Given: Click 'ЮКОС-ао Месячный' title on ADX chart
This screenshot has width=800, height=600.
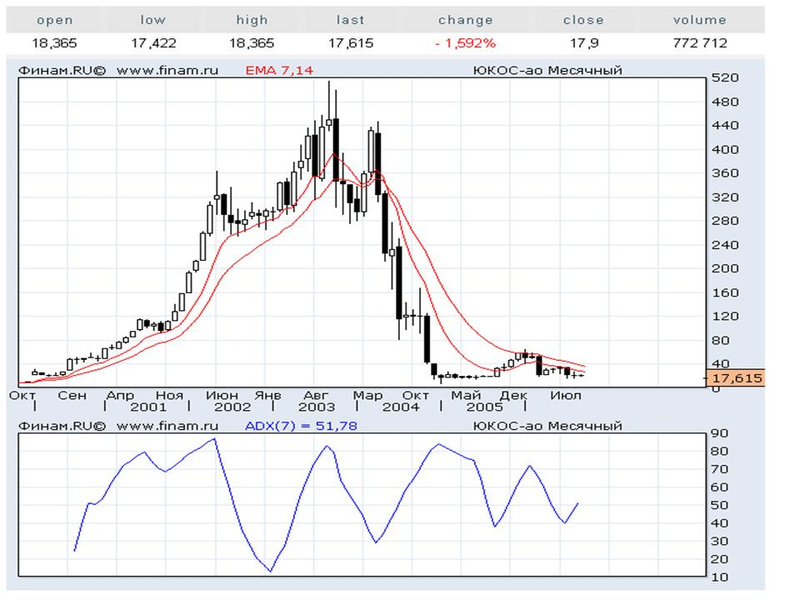Looking at the screenshot, I should coord(547,426).
